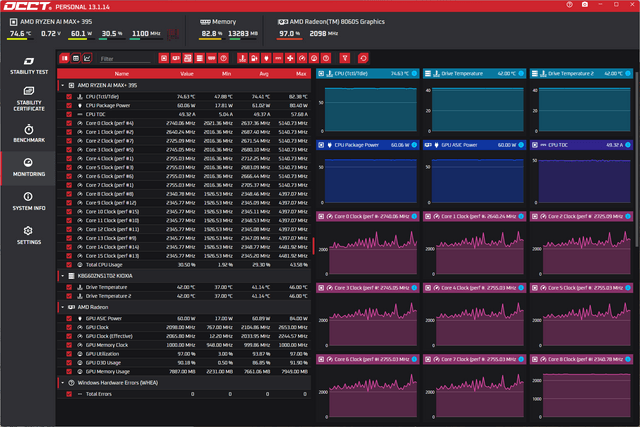Viewport: 640px width, 427px height.
Task: Toggle the motherboard filter icon
Action: (188, 58)
